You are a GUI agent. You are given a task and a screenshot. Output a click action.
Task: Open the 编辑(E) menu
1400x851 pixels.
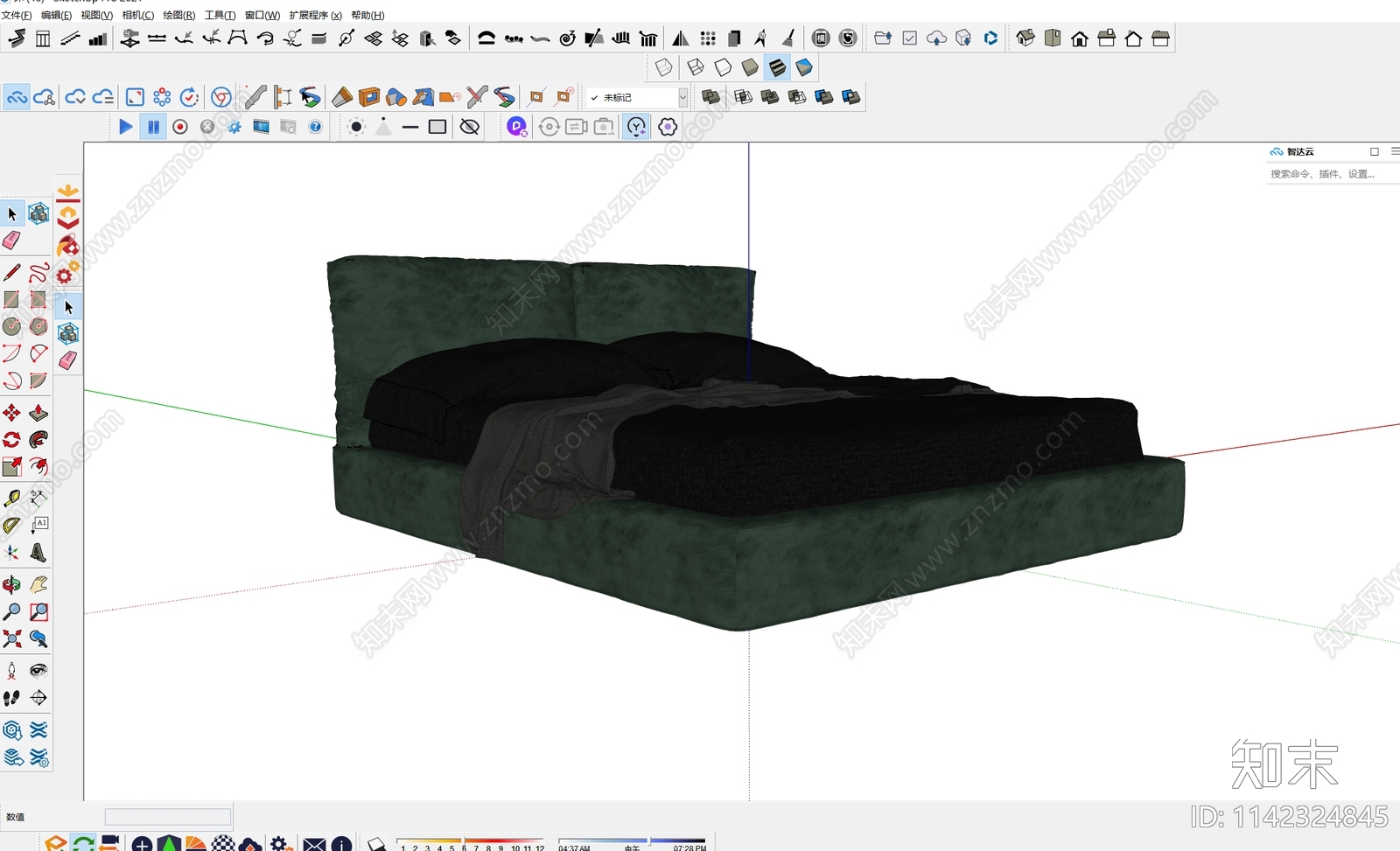(x=56, y=16)
